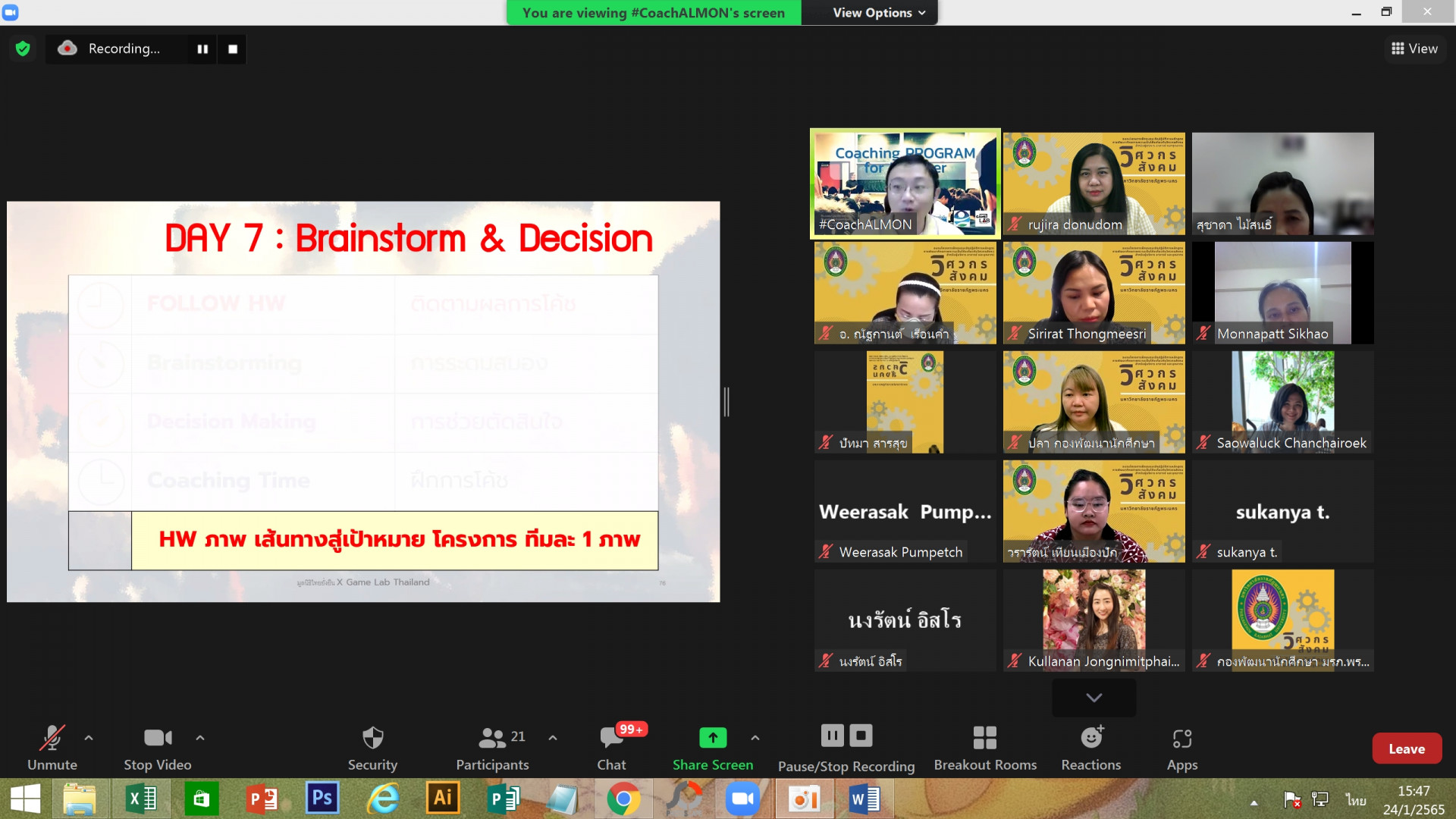1456x819 pixels.
Task: Pause the recording in top bar
Action: pos(202,49)
